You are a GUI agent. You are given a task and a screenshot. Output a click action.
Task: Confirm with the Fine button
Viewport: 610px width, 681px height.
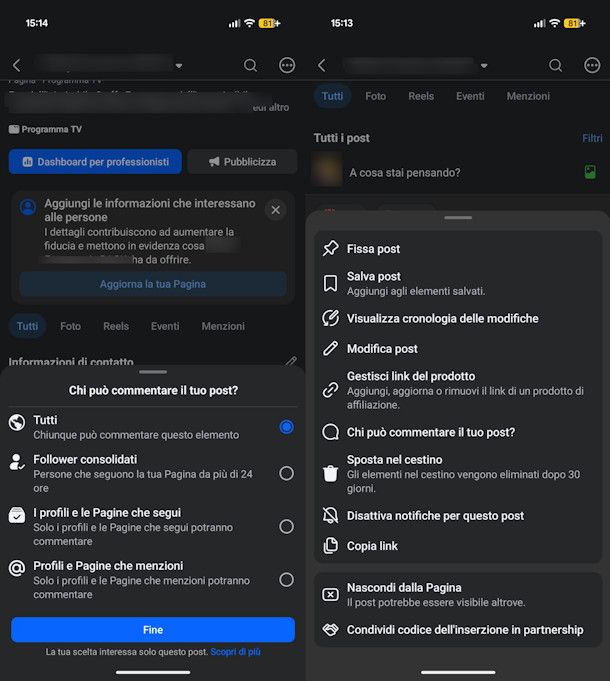153,630
